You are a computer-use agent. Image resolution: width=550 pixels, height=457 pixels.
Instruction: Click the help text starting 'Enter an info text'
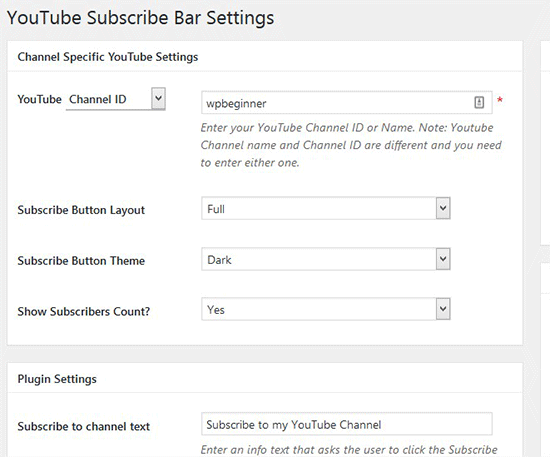349,450
